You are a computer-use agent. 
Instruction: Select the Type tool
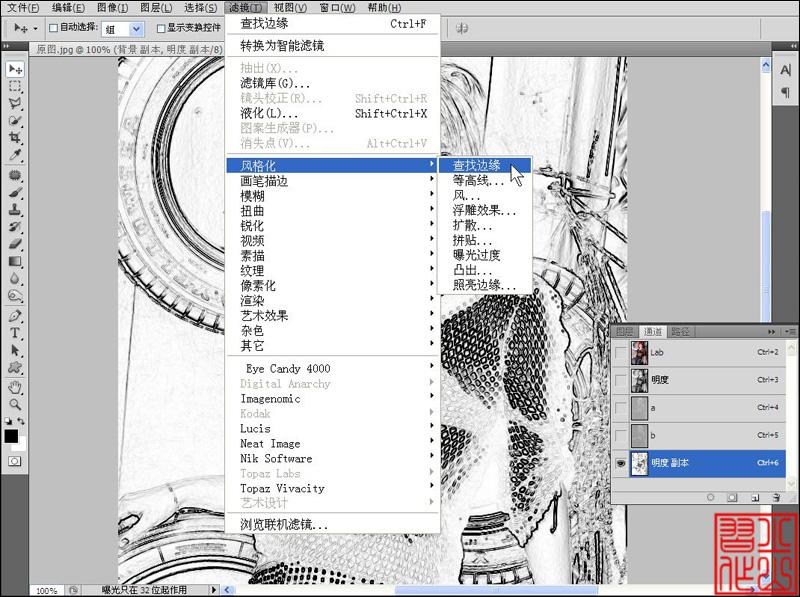(x=15, y=333)
